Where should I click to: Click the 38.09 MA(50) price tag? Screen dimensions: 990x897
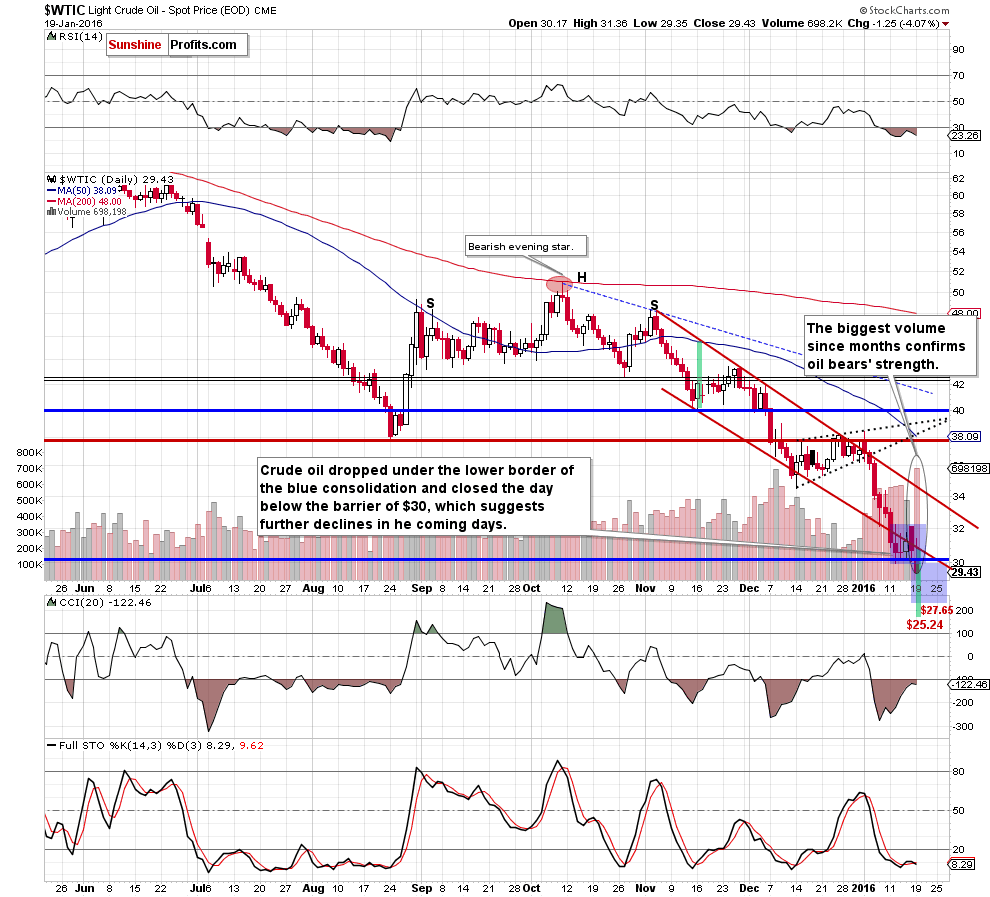pyautogui.click(x=965, y=436)
